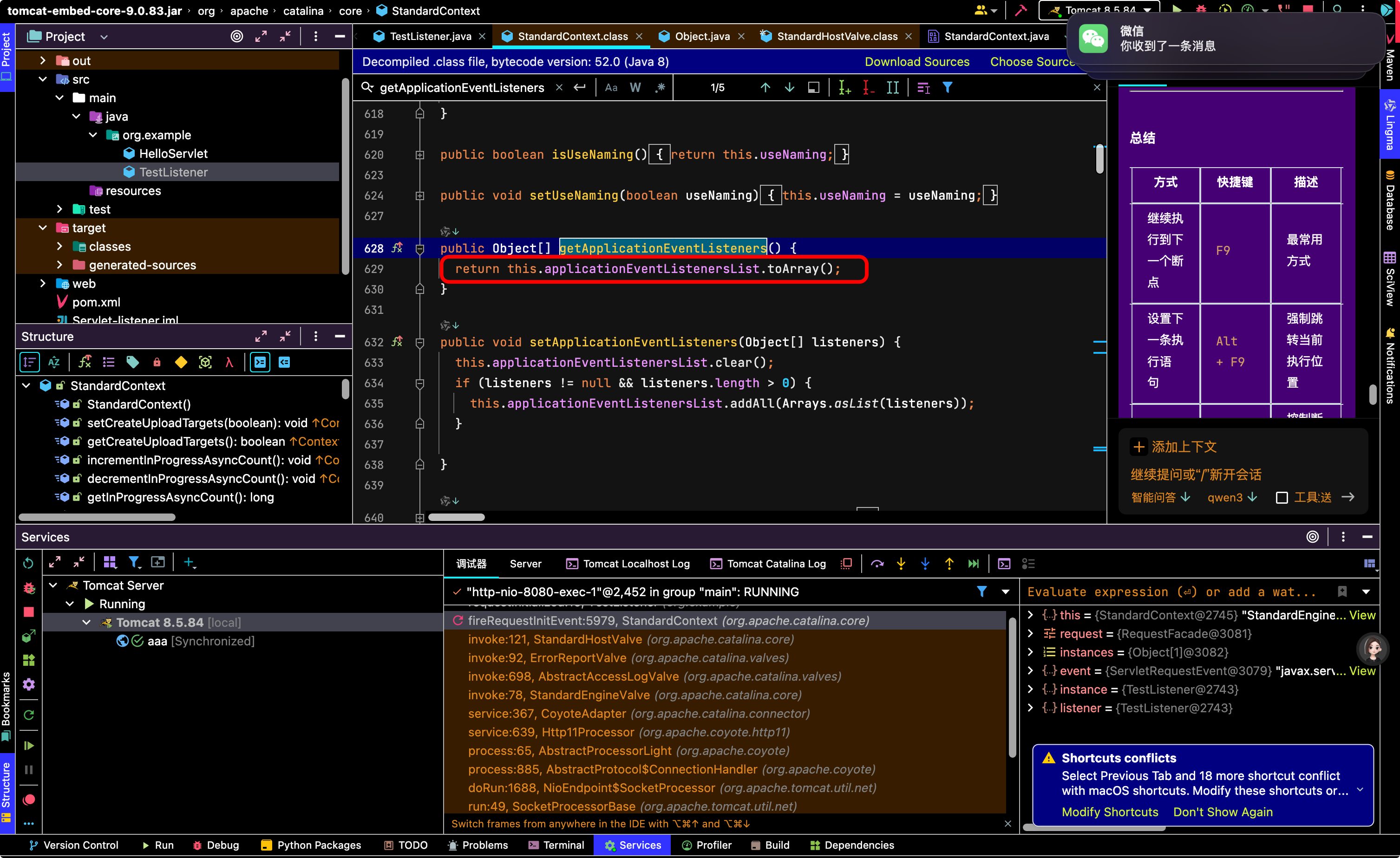Click the Step Over debugger icon
1400x858 pixels.
pos(877,563)
